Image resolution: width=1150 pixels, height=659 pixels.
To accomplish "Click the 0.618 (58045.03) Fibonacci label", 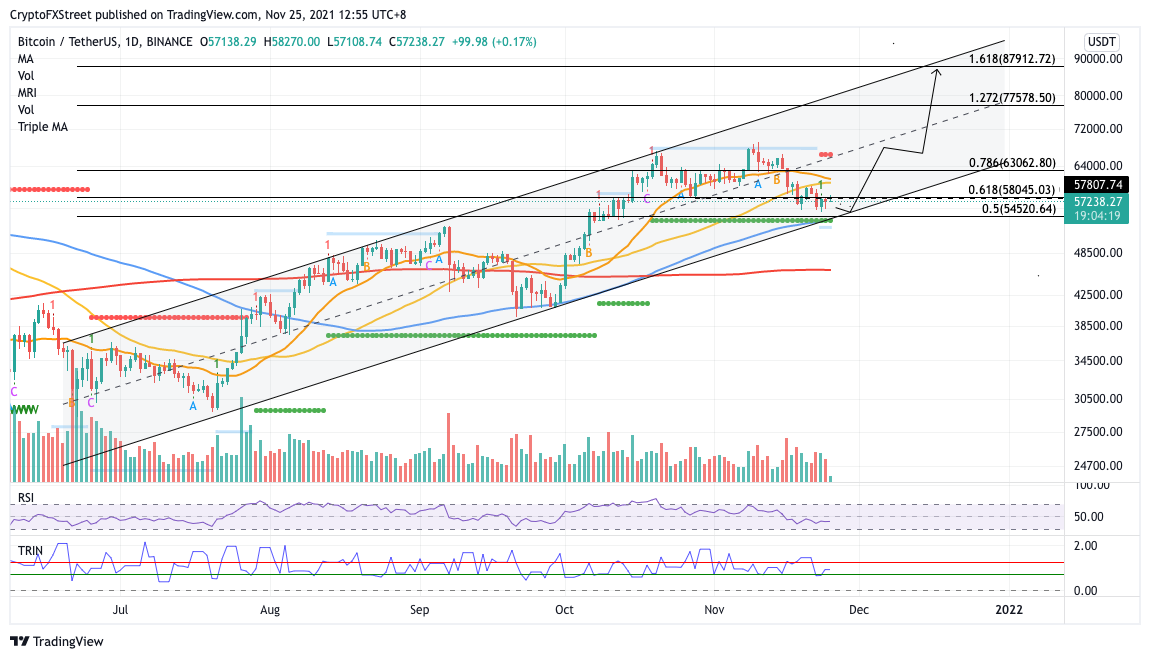I will pos(1011,190).
